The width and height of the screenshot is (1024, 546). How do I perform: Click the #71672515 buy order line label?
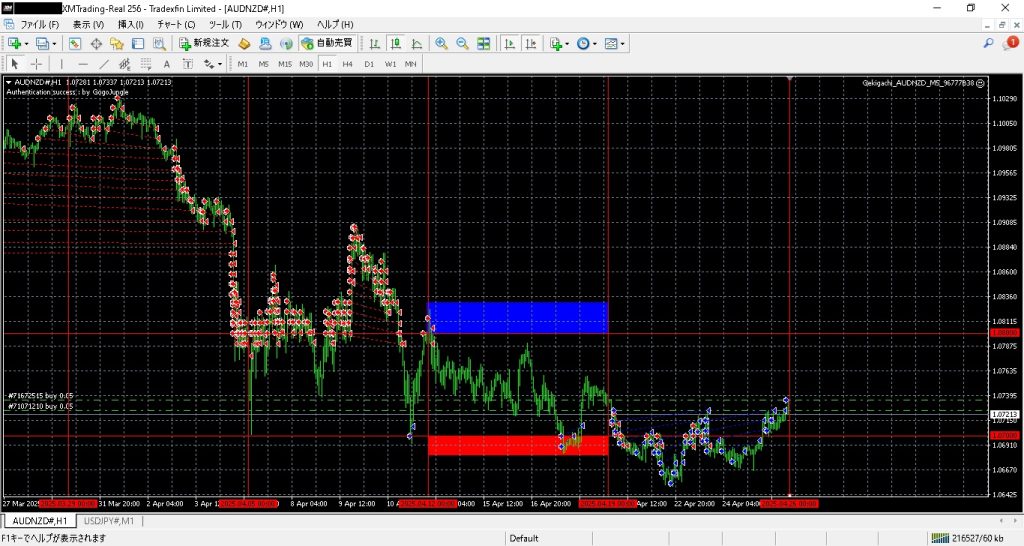pos(40,396)
